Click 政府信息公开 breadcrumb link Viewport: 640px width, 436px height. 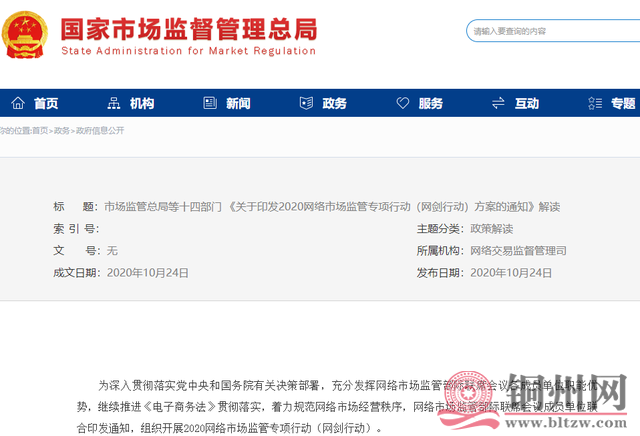[100, 130]
